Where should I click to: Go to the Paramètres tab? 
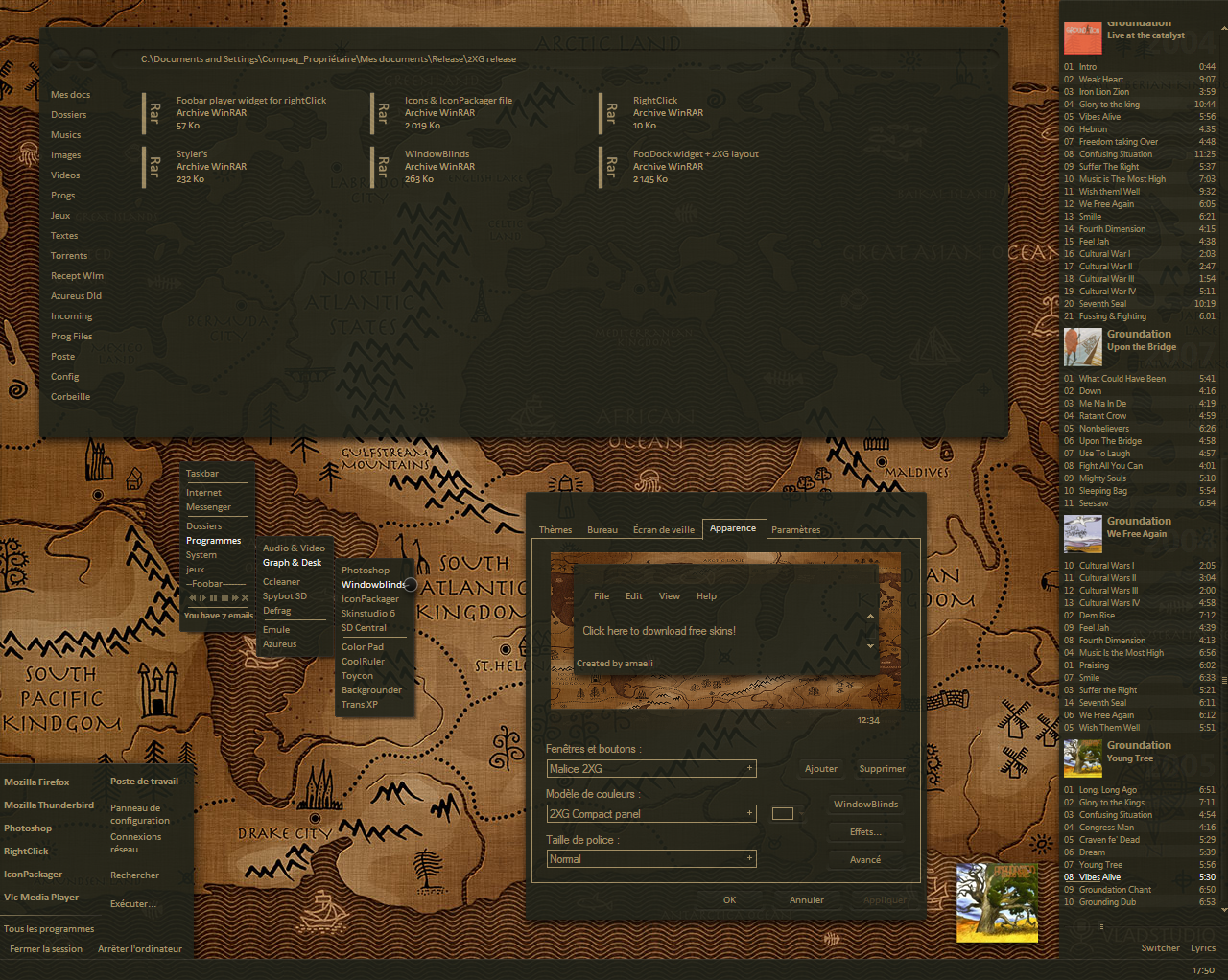coord(796,530)
